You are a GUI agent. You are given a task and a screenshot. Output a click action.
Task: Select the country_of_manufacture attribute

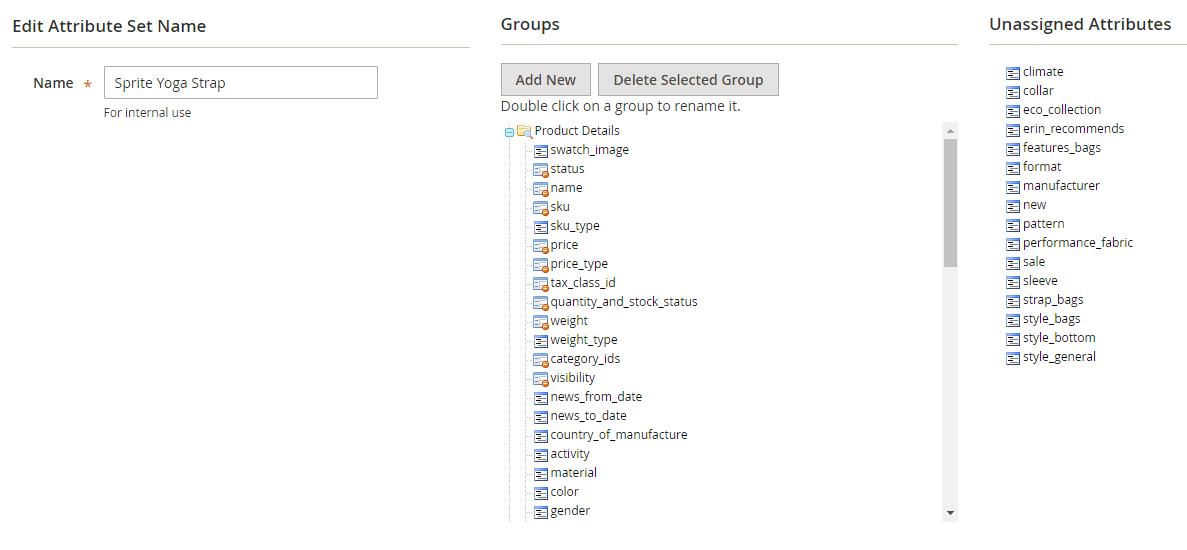(x=618, y=434)
